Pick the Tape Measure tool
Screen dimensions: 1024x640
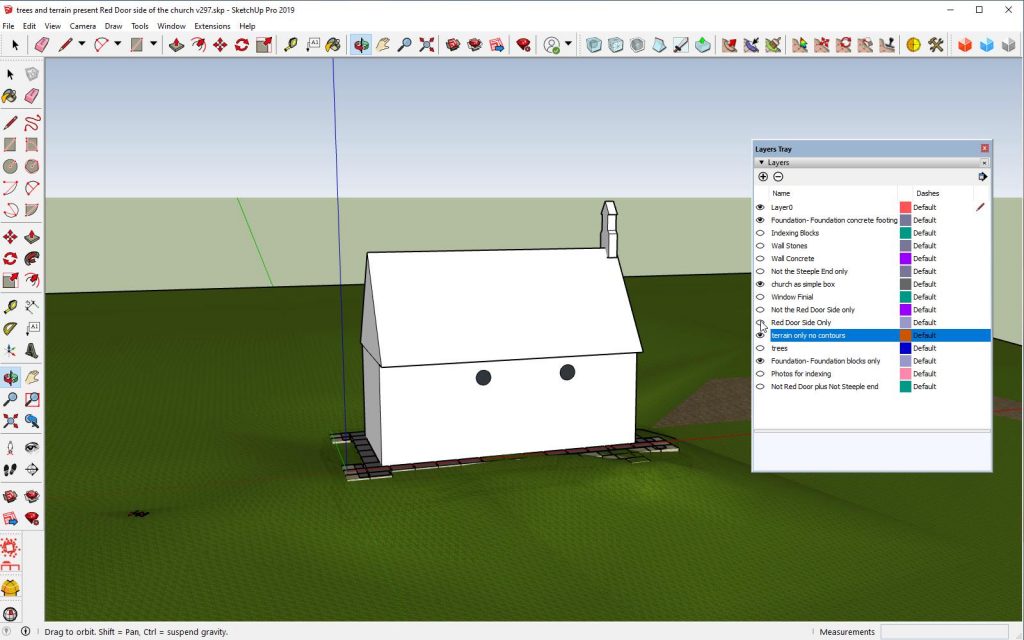point(291,45)
